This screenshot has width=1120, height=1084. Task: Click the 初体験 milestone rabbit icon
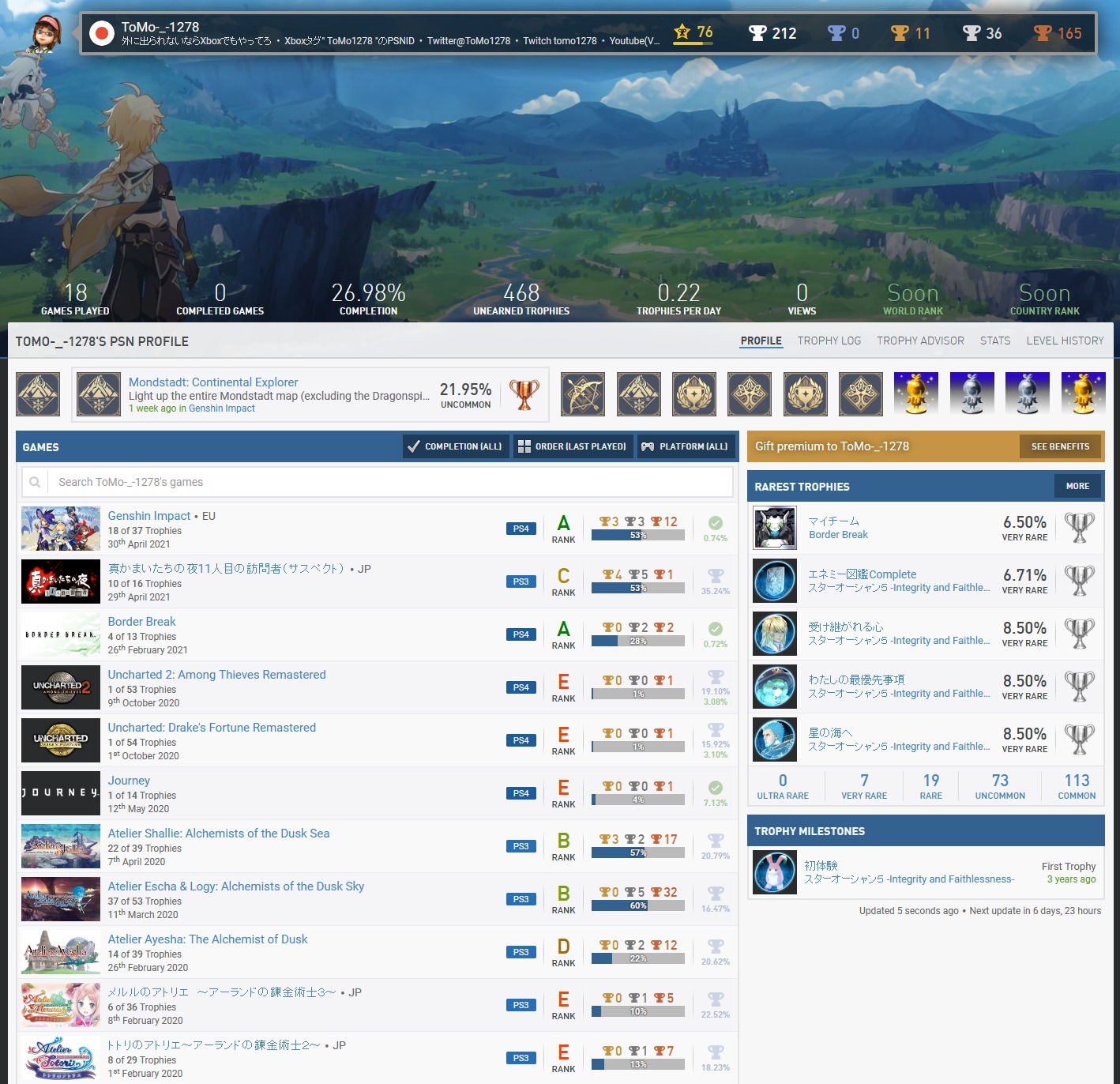pyautogui.click(x=775, y=872)
